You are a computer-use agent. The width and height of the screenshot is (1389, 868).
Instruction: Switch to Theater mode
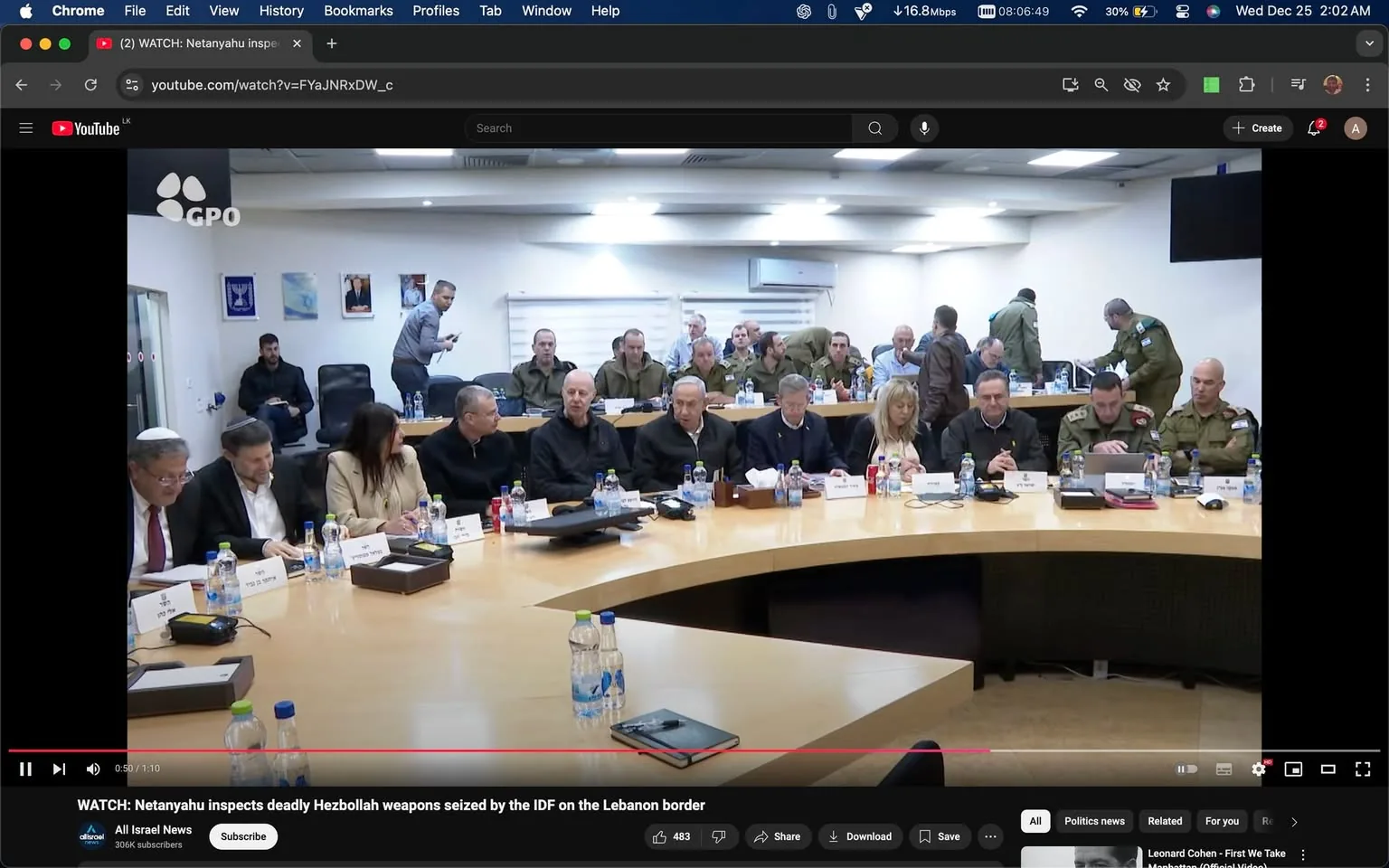[1328, 769]
